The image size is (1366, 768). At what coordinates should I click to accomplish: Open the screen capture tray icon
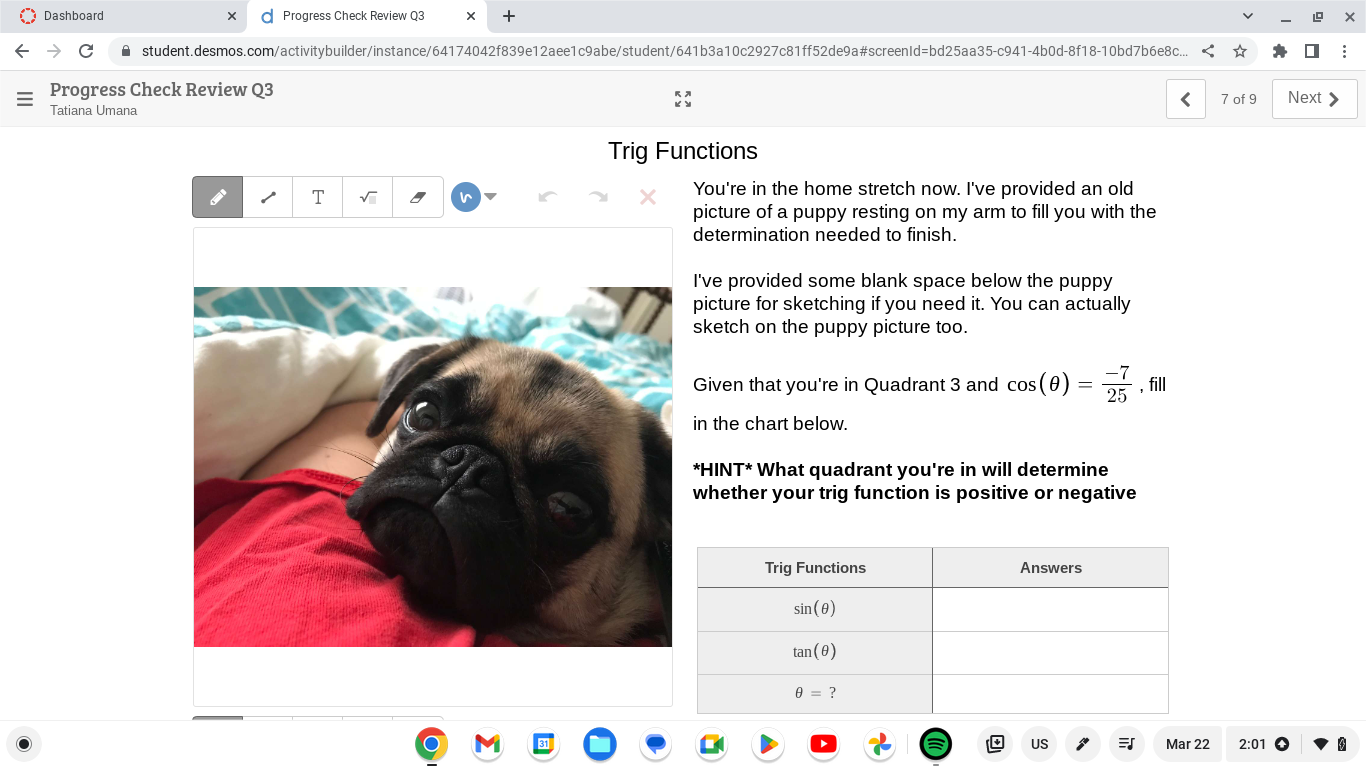point(995,744)
